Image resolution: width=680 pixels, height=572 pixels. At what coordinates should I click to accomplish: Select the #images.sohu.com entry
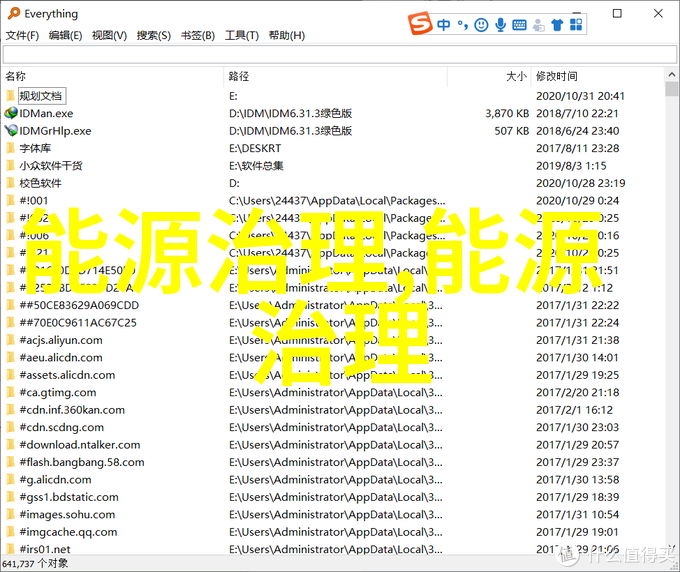click(x=67, y=514)
